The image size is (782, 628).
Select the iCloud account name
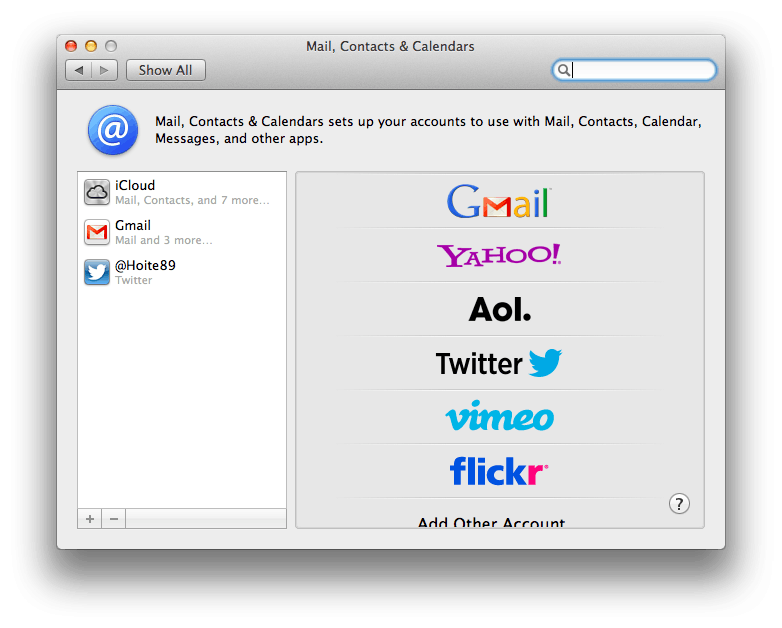[x=135, y=186]
